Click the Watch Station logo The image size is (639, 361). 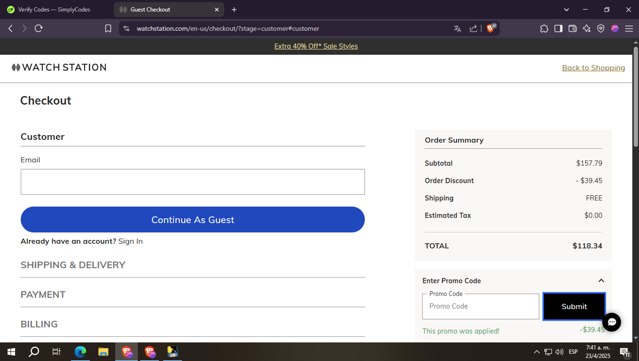59,67
